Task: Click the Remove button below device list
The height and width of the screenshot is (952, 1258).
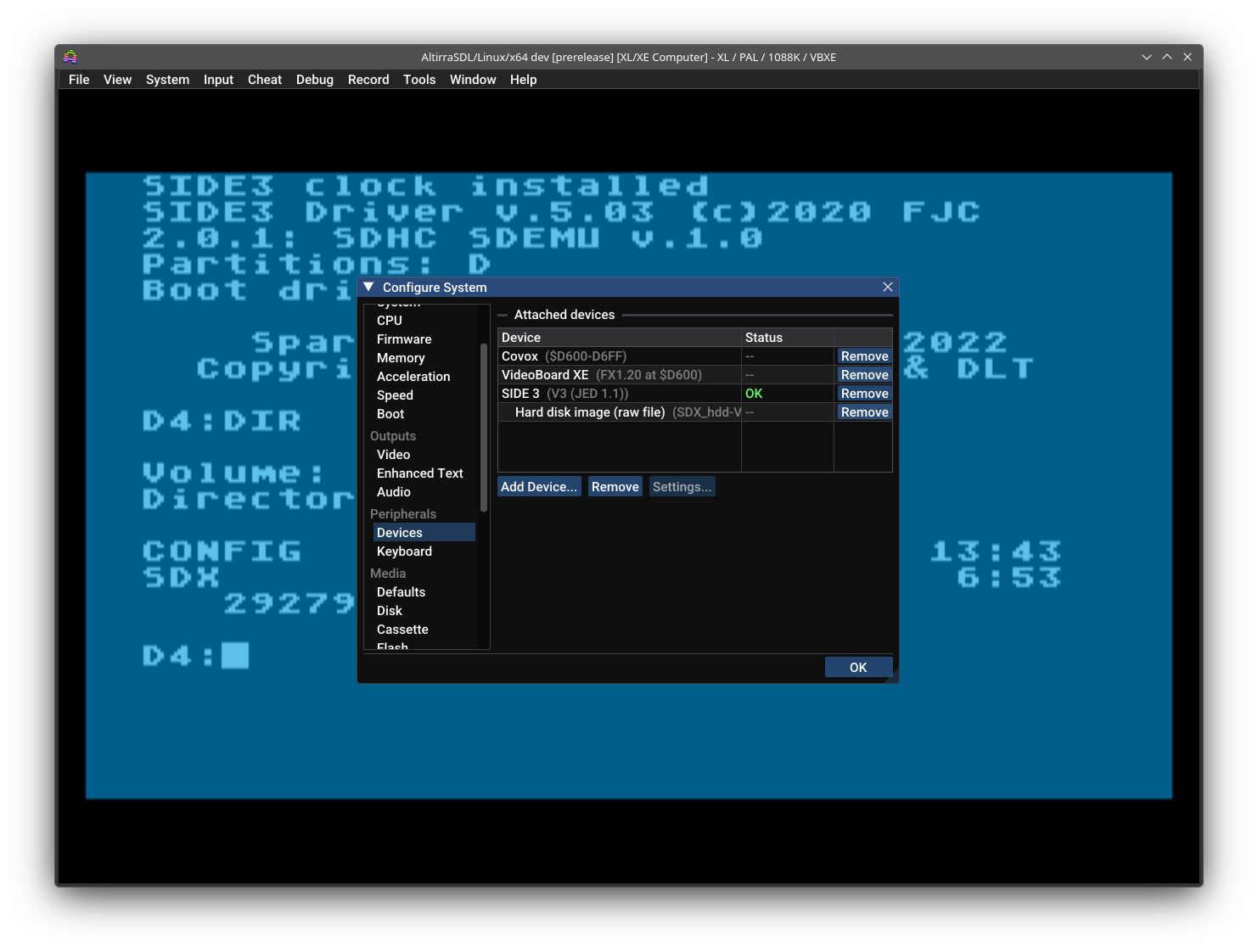Action: click(x=615, y=487)
